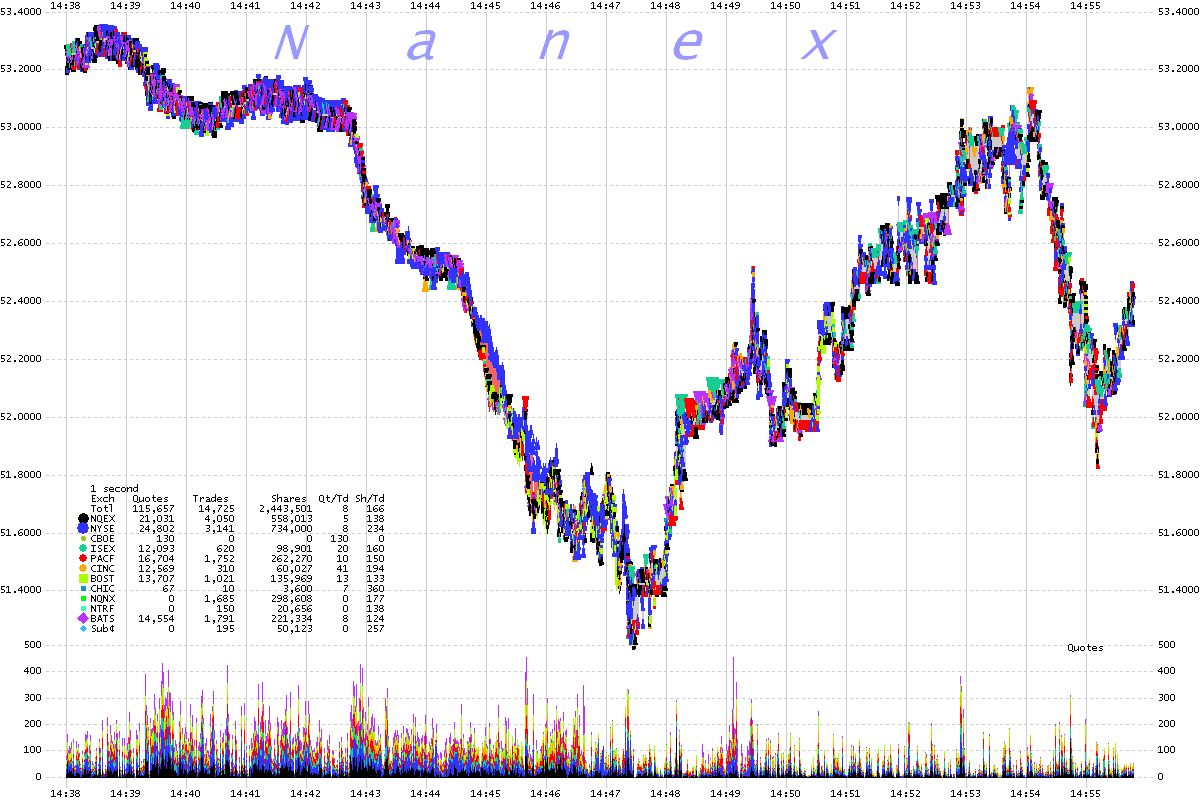Click the Quotes label above the volume histogram
Image resolution: width=1200 pixels, height=800 pixels.
1085,647
